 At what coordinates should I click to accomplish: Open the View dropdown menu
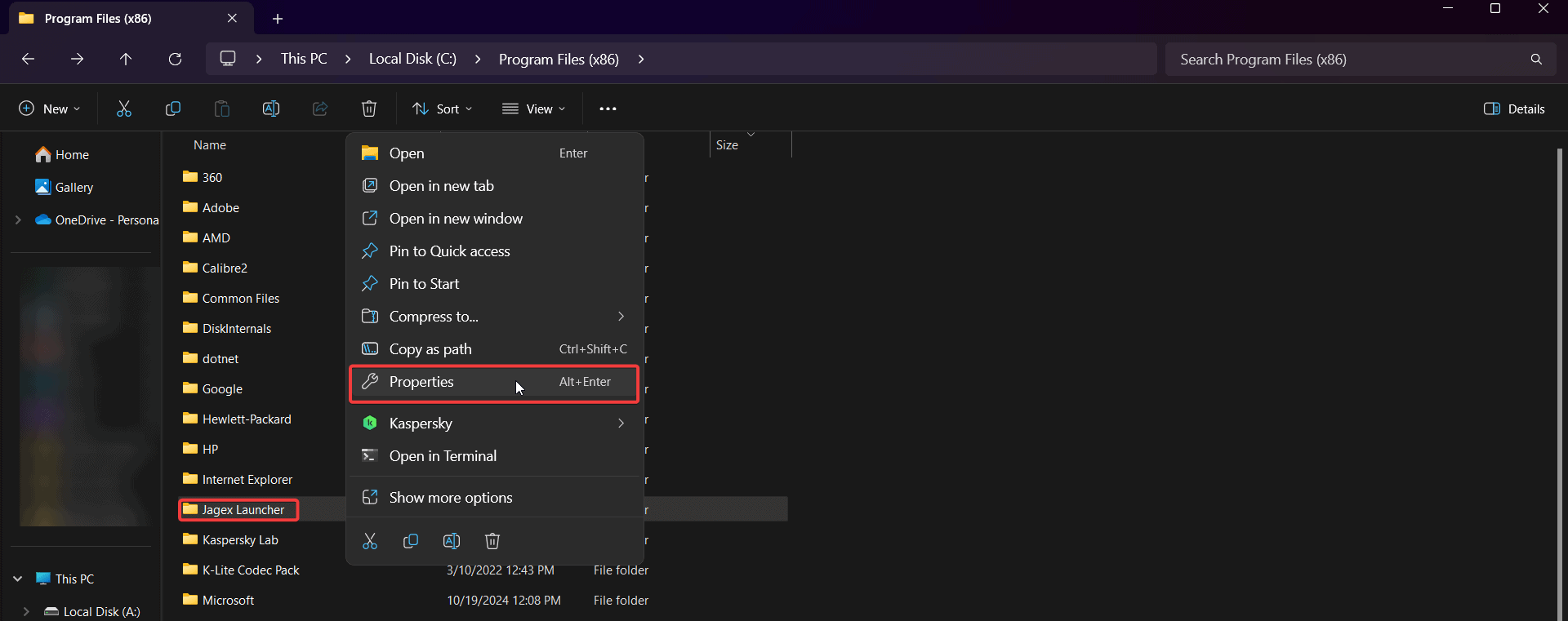[x=534, y=109]
